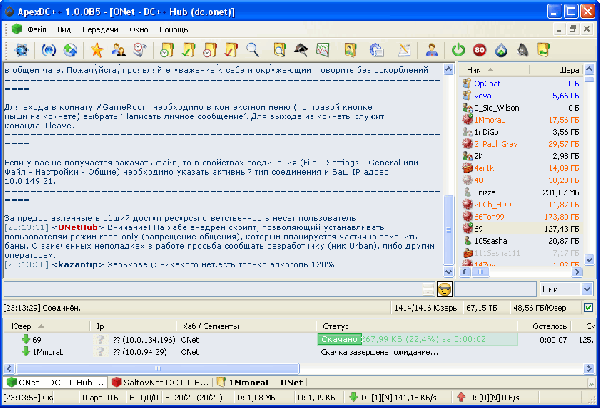Sort transfers by Юзер column header
600x408 pixels.
(47, 326)
